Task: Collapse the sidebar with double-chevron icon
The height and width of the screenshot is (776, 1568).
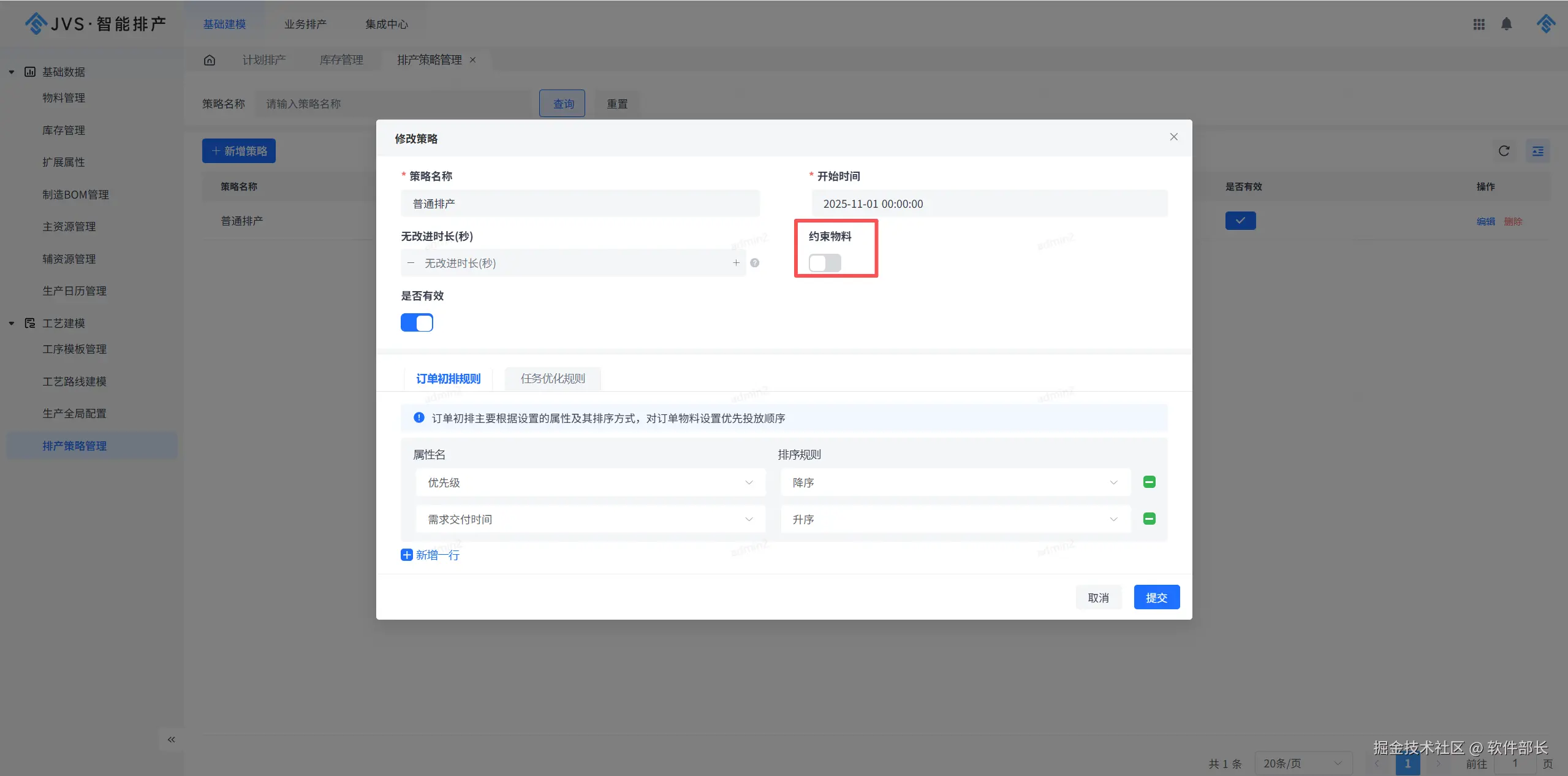Action: click(172, 739)
